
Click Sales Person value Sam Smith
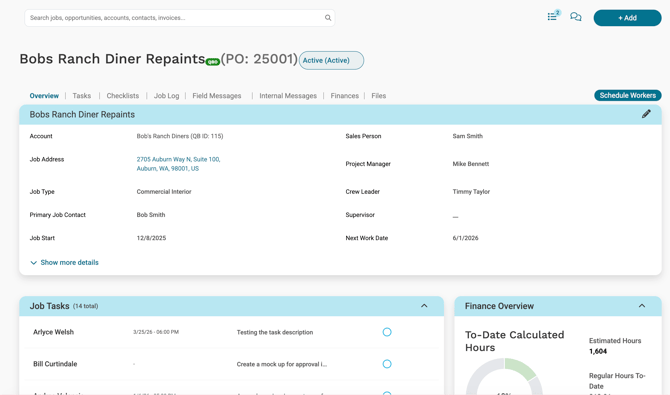[x=467, y=136]
